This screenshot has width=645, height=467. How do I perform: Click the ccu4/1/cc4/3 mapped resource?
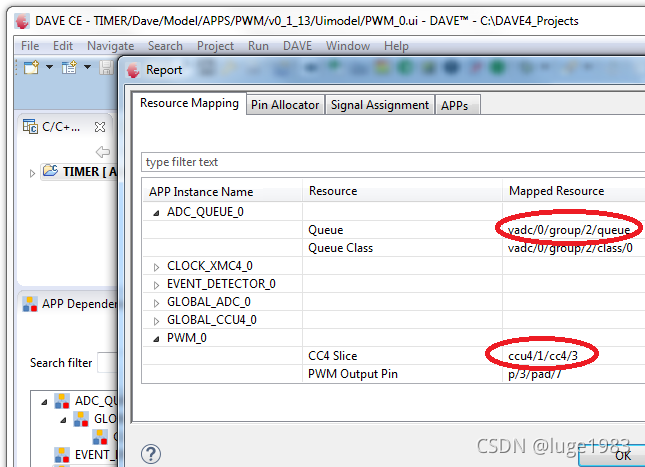tap(543, 356)
